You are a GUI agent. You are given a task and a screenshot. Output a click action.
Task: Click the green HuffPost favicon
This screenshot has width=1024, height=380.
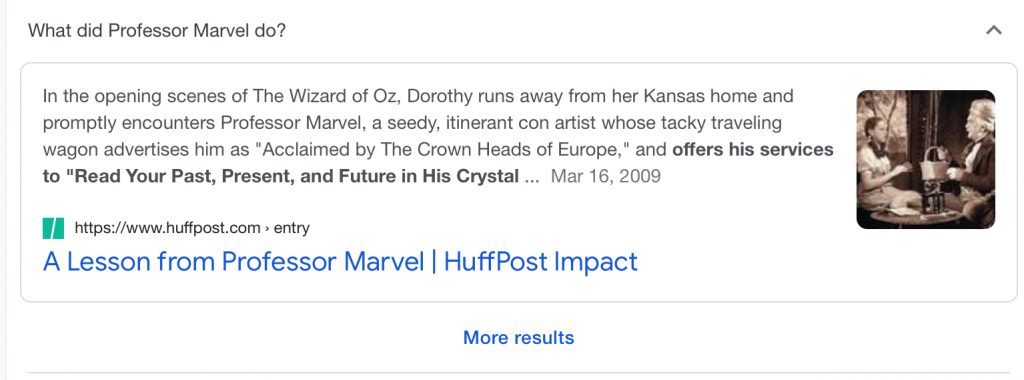click(54, 228)
